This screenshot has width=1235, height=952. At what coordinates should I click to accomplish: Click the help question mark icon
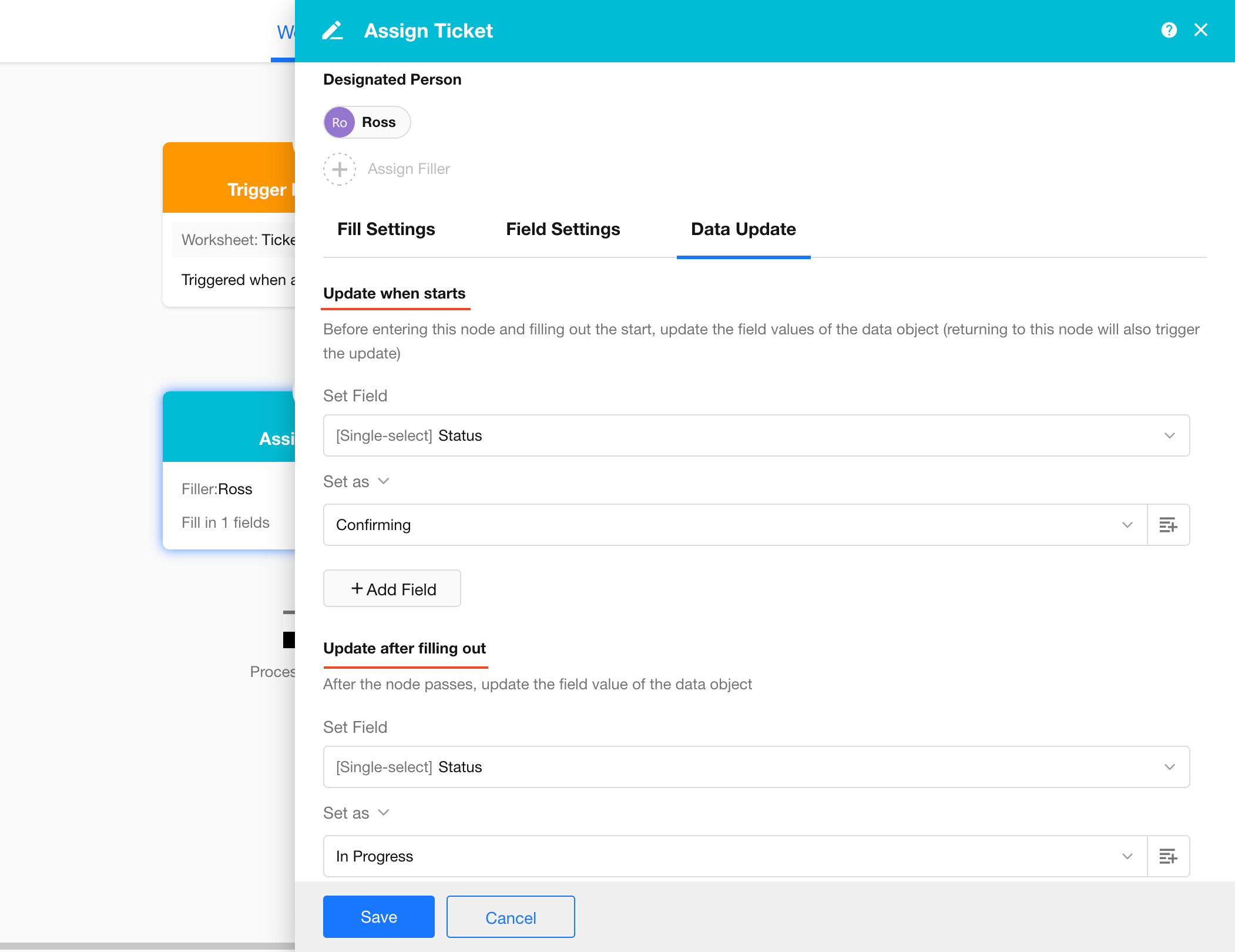click(1169, 30)
